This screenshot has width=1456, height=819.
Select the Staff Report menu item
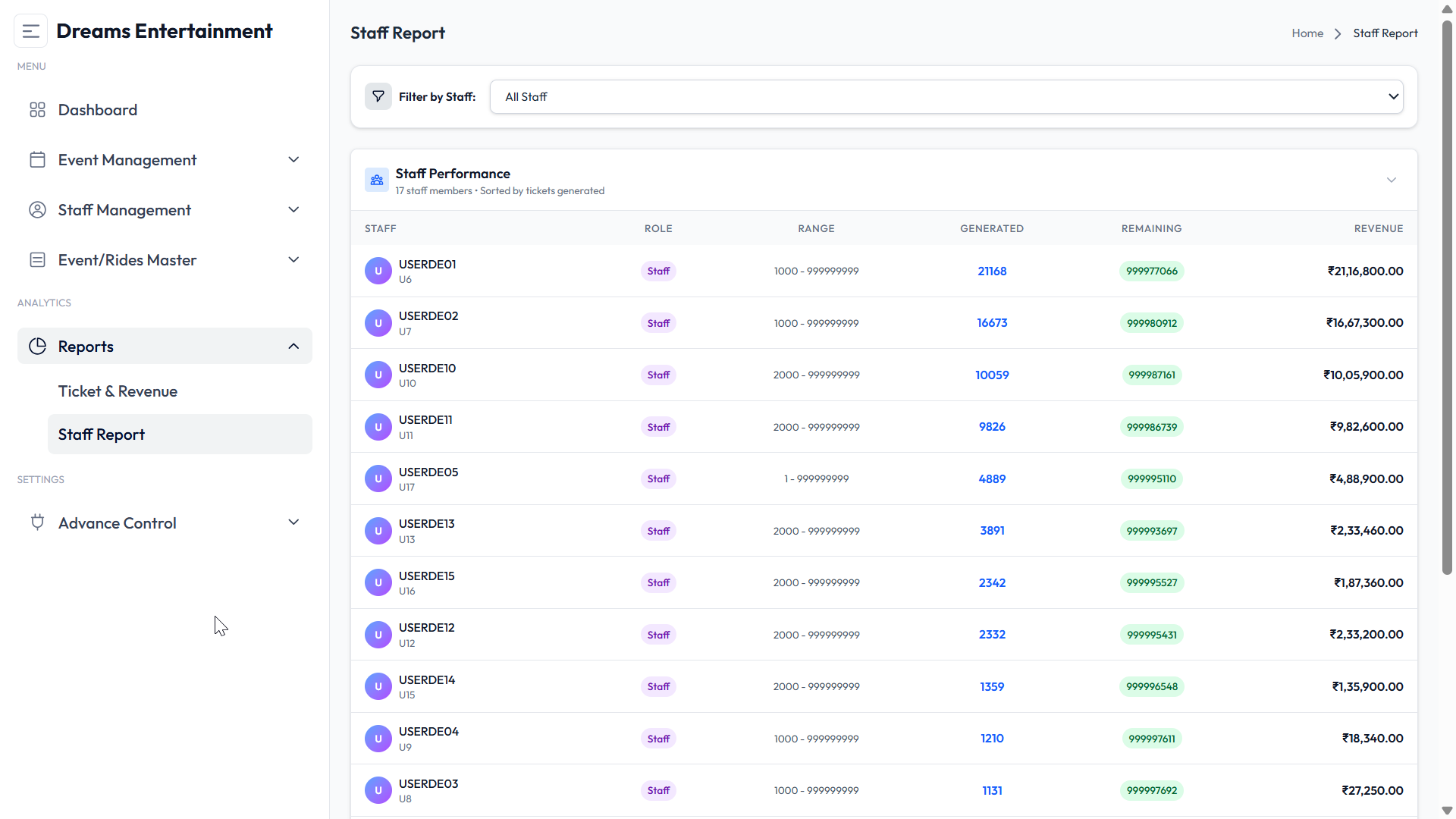click(x=180, y=435)
